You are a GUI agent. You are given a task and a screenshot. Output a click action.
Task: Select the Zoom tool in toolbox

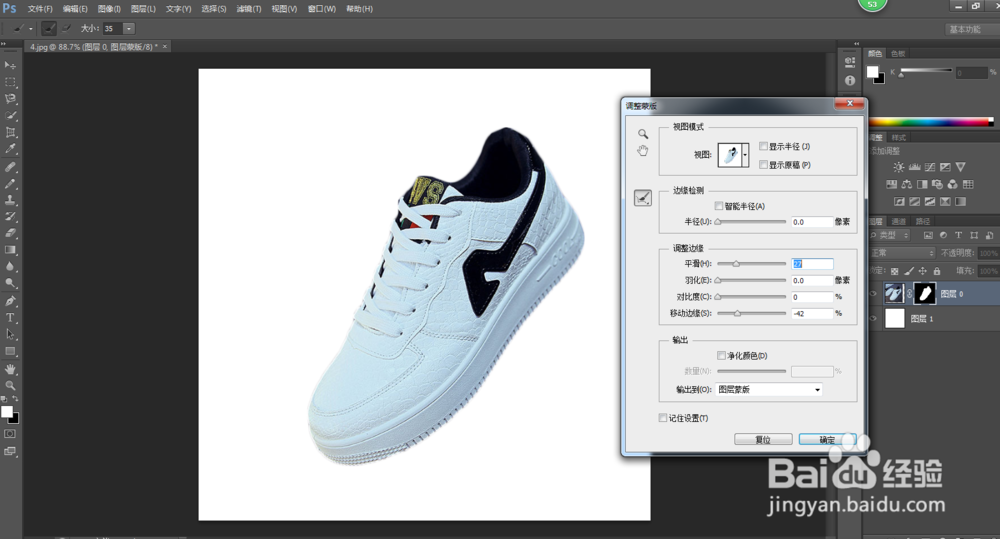coord(10,386)
